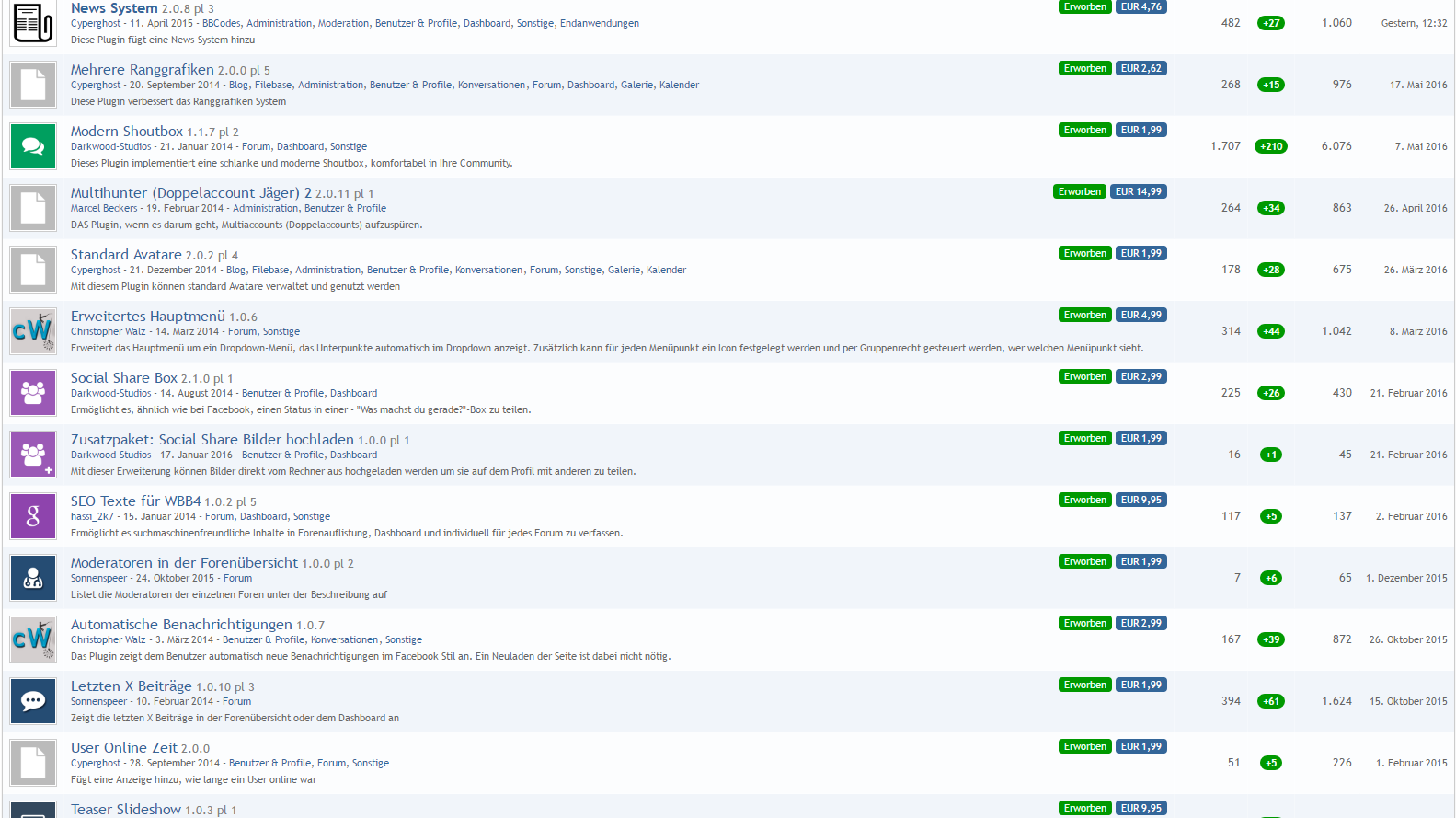
Task: Click the Automatische Benachrichtigungen CW logo icon
Action: click(x=33, y=639)
